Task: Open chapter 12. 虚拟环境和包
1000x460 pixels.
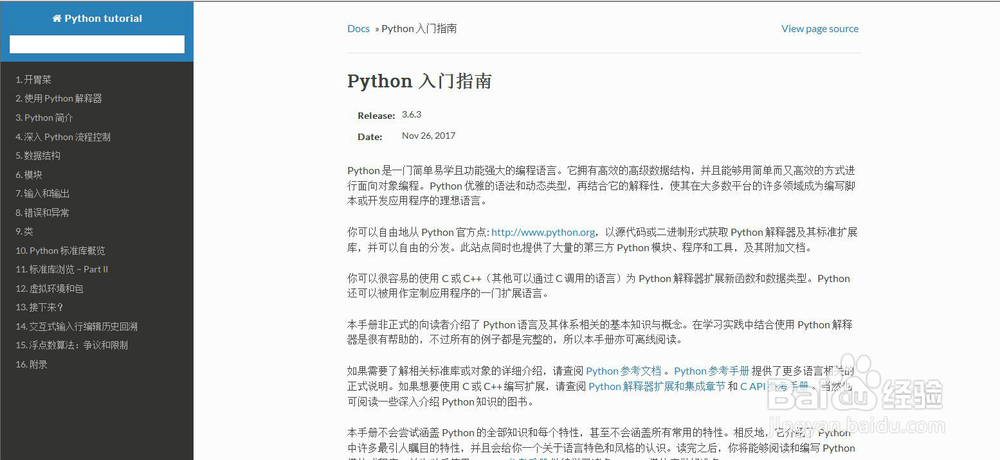Action: 49,288
